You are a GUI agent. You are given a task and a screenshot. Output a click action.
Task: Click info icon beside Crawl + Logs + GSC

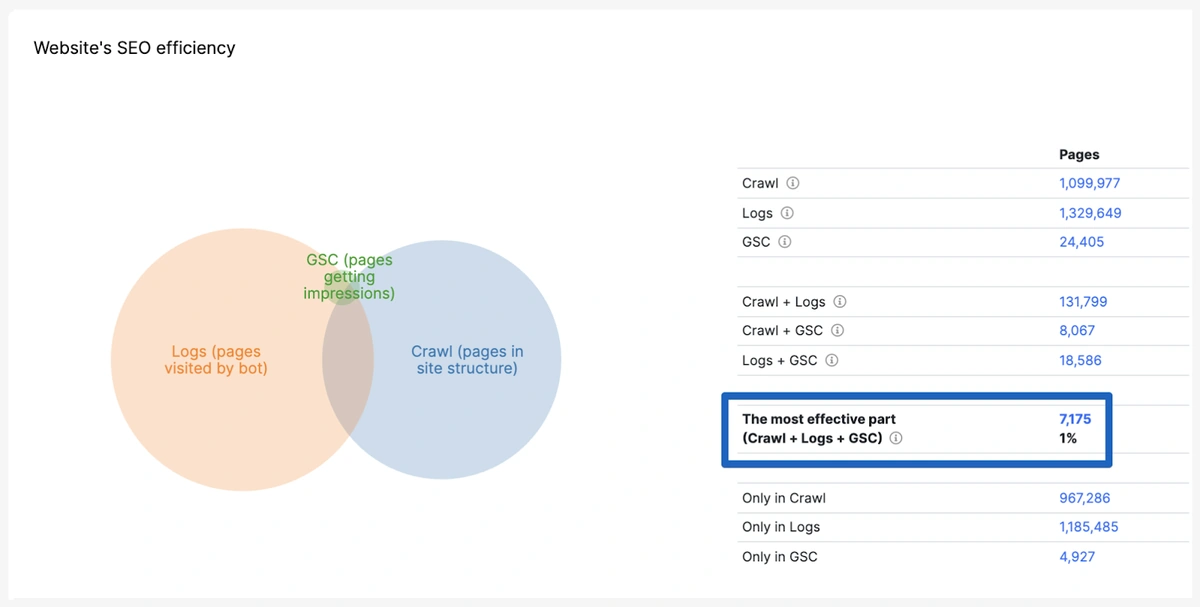(896, 438)
